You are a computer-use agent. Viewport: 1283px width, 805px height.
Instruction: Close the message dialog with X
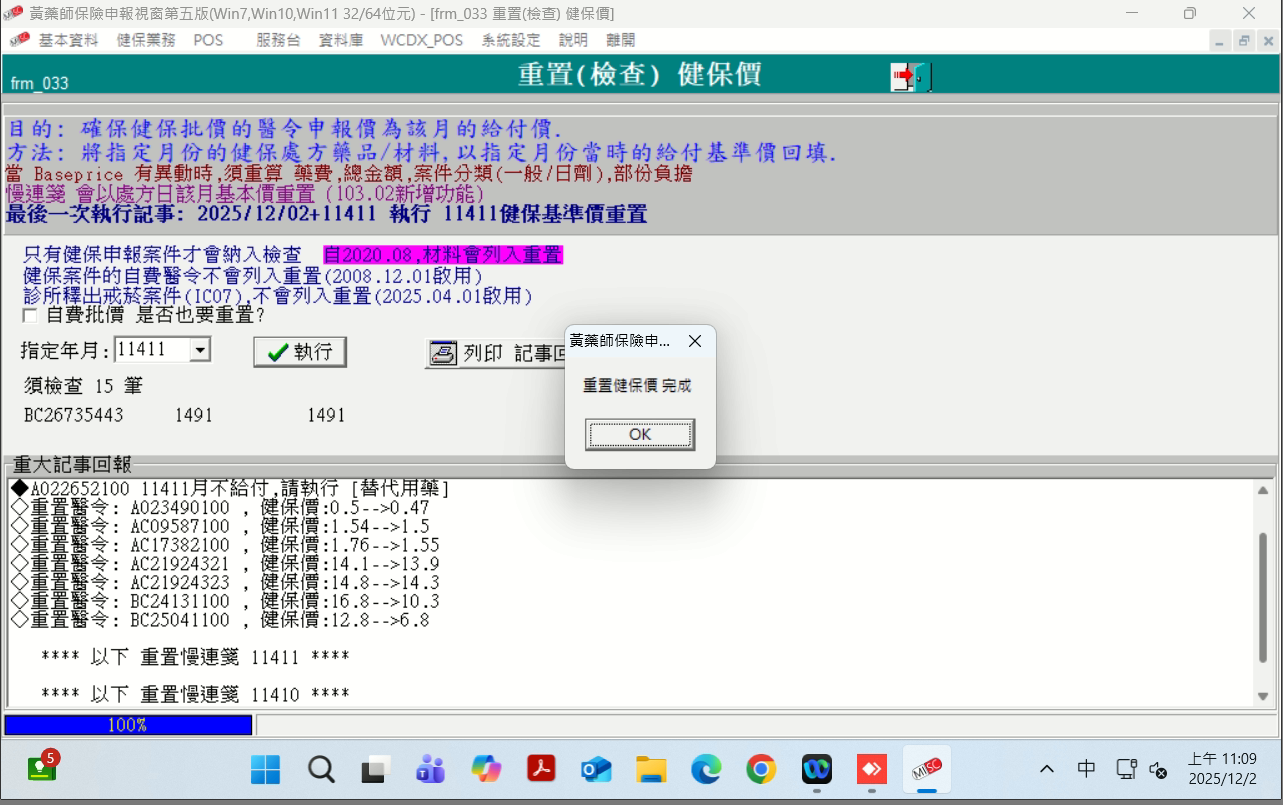pyautogui.click(x=695, y=341)
